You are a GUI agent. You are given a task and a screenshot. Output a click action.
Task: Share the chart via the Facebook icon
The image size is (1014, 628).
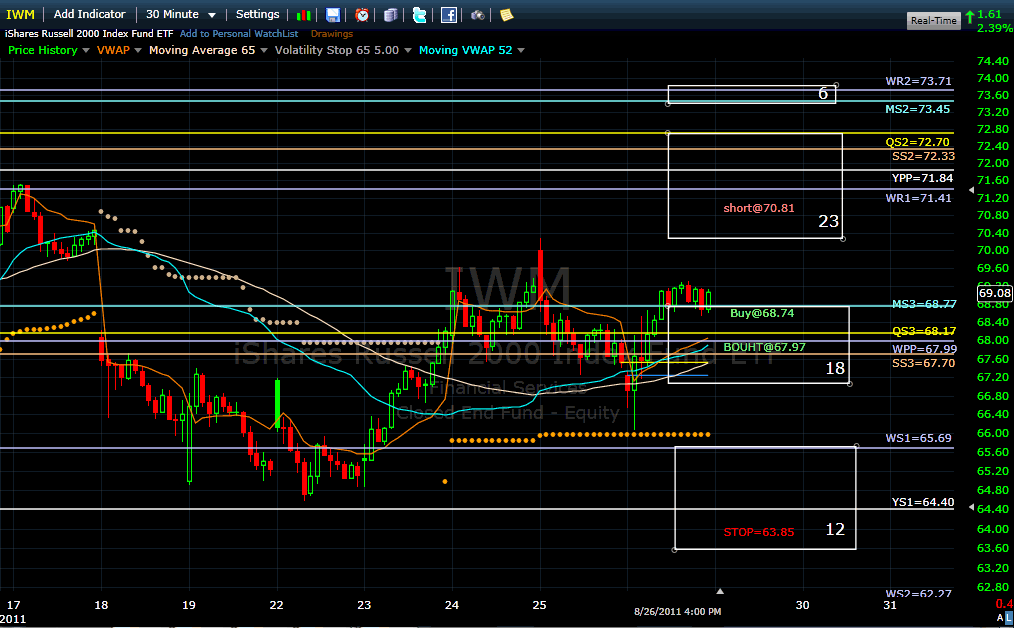[449, 15]
